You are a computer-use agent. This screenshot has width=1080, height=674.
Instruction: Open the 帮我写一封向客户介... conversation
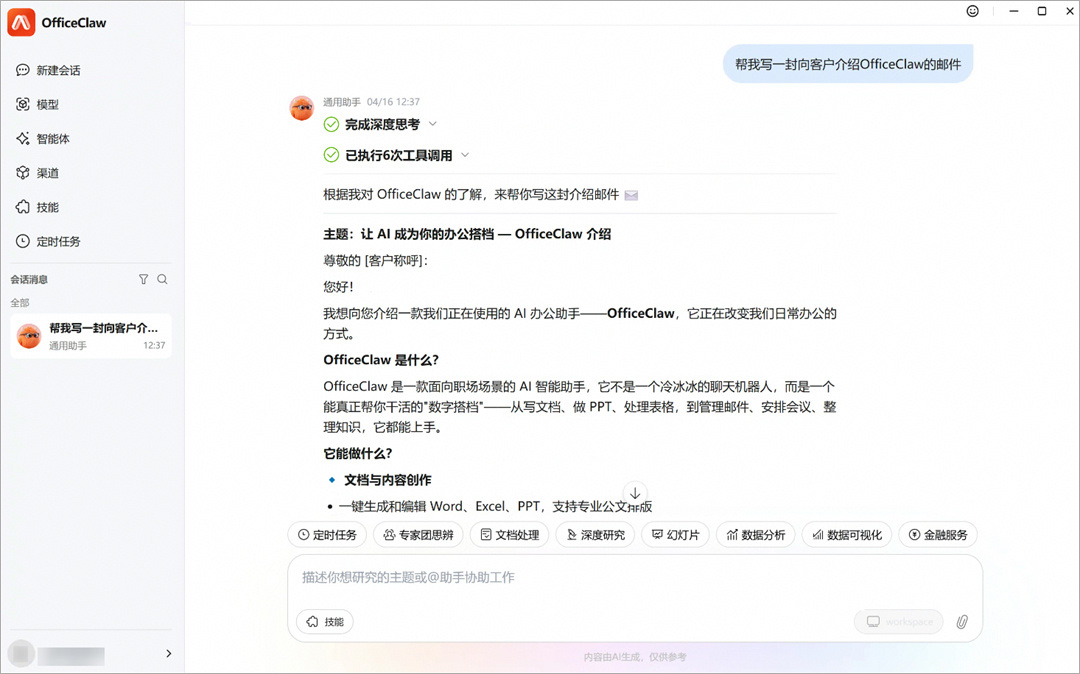coord(91,336)
